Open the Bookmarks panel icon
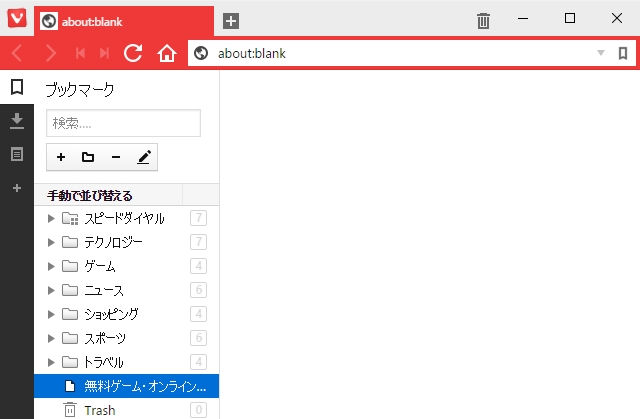 pyautogui.click(x=17, y=87)
